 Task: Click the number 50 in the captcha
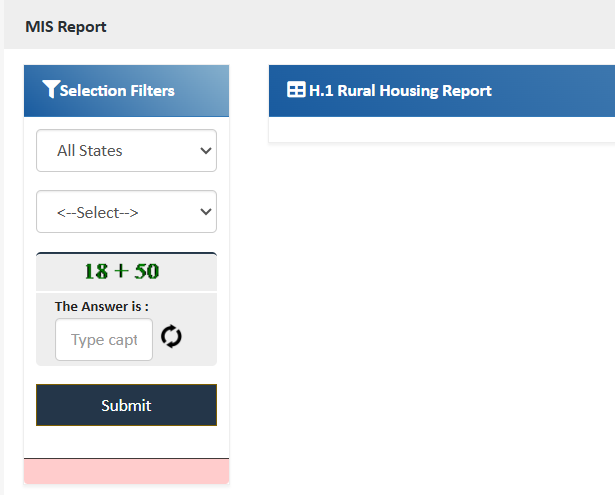147,271
